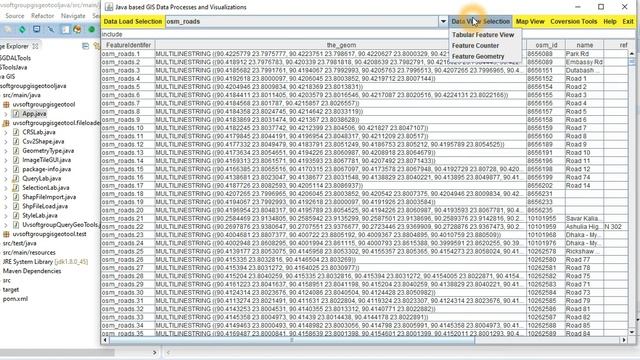Image resolution: width=640 pixels, height=360 pixels.
Task: Click the the_geom column header
Action: [341, 45]
